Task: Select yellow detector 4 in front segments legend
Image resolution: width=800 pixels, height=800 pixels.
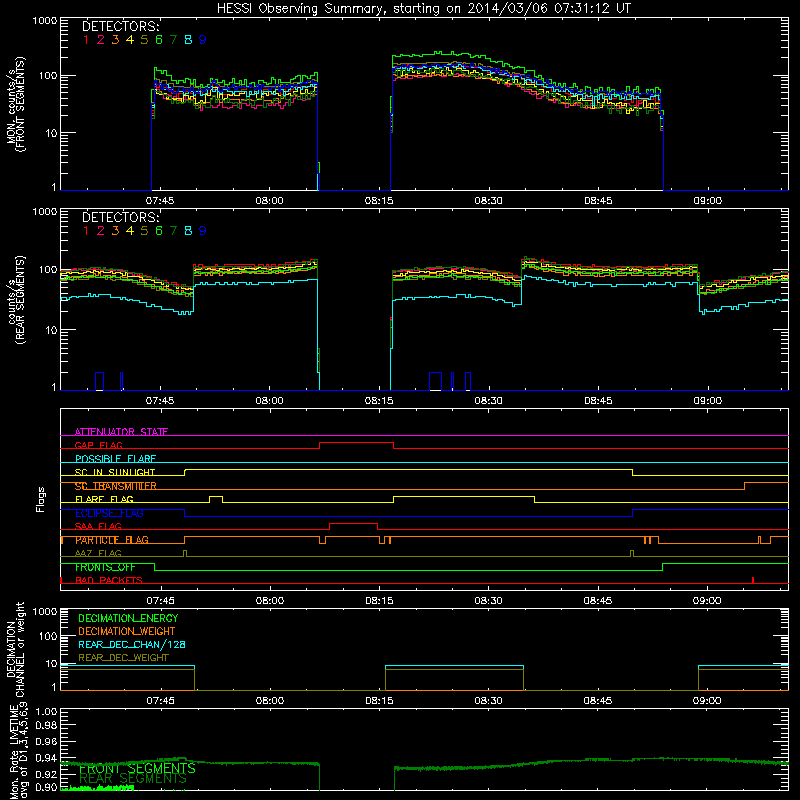Action: click(130, 40)
